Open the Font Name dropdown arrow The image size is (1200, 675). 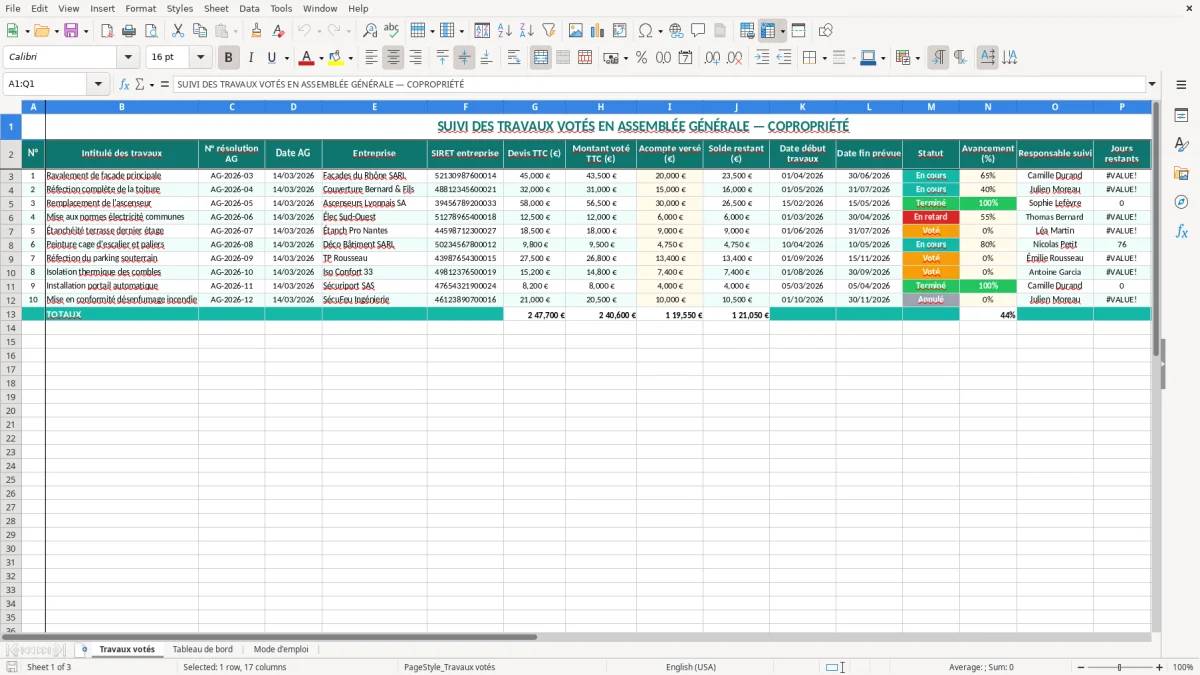point(128,58)
